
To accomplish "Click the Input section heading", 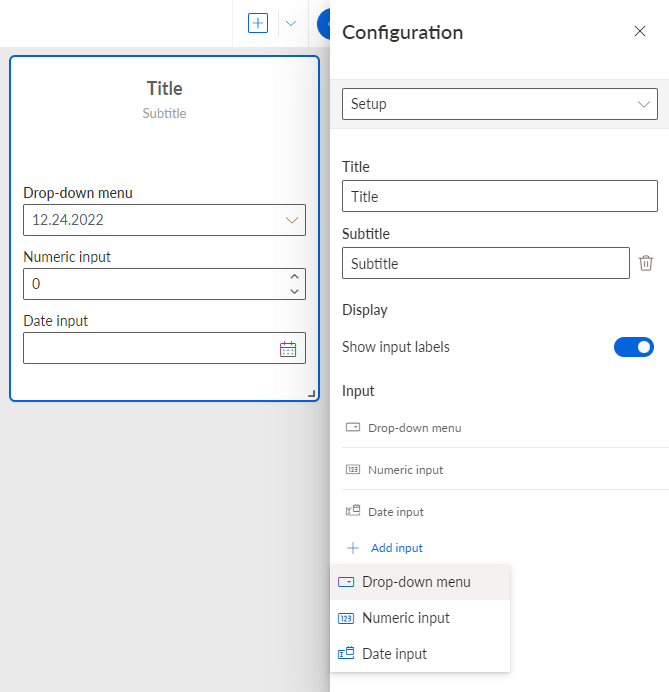I will (358, 391).
